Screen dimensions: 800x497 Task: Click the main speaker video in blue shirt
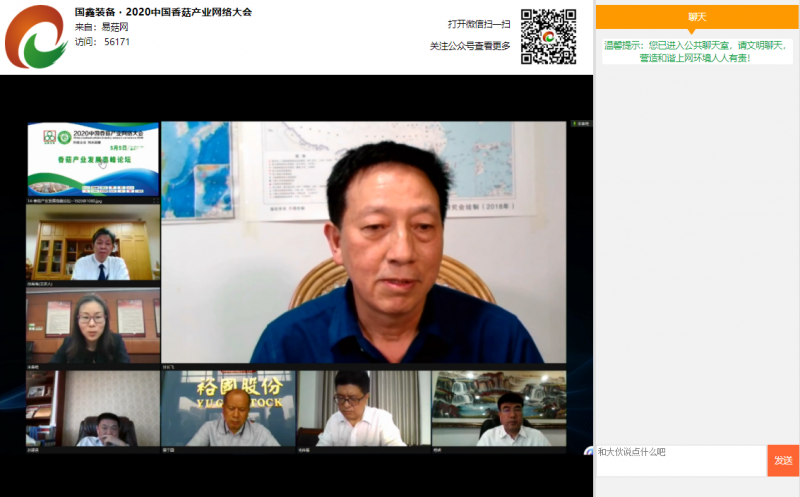point(363,242)
